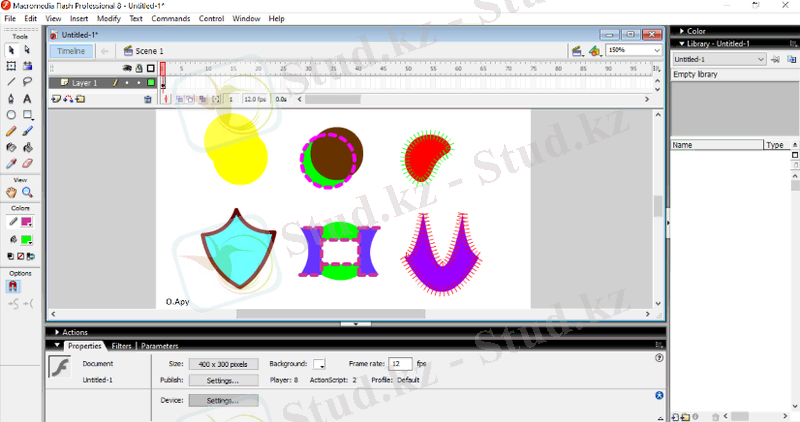Open the Commands menu
Screen dimensions: 800x422
coord(170,18)
